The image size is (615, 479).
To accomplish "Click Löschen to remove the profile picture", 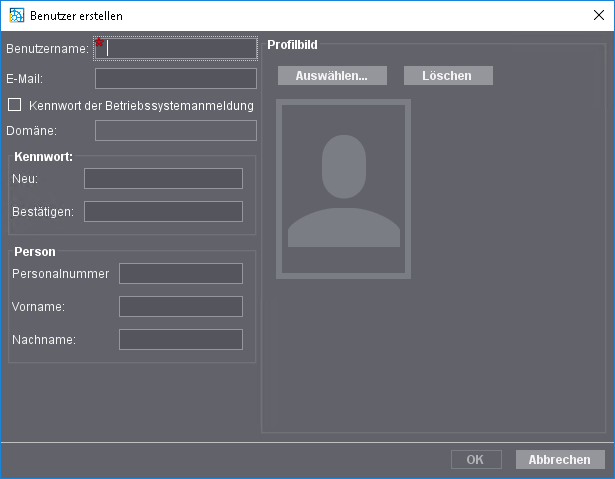I will pyautogui.click(x=447, y=76).
